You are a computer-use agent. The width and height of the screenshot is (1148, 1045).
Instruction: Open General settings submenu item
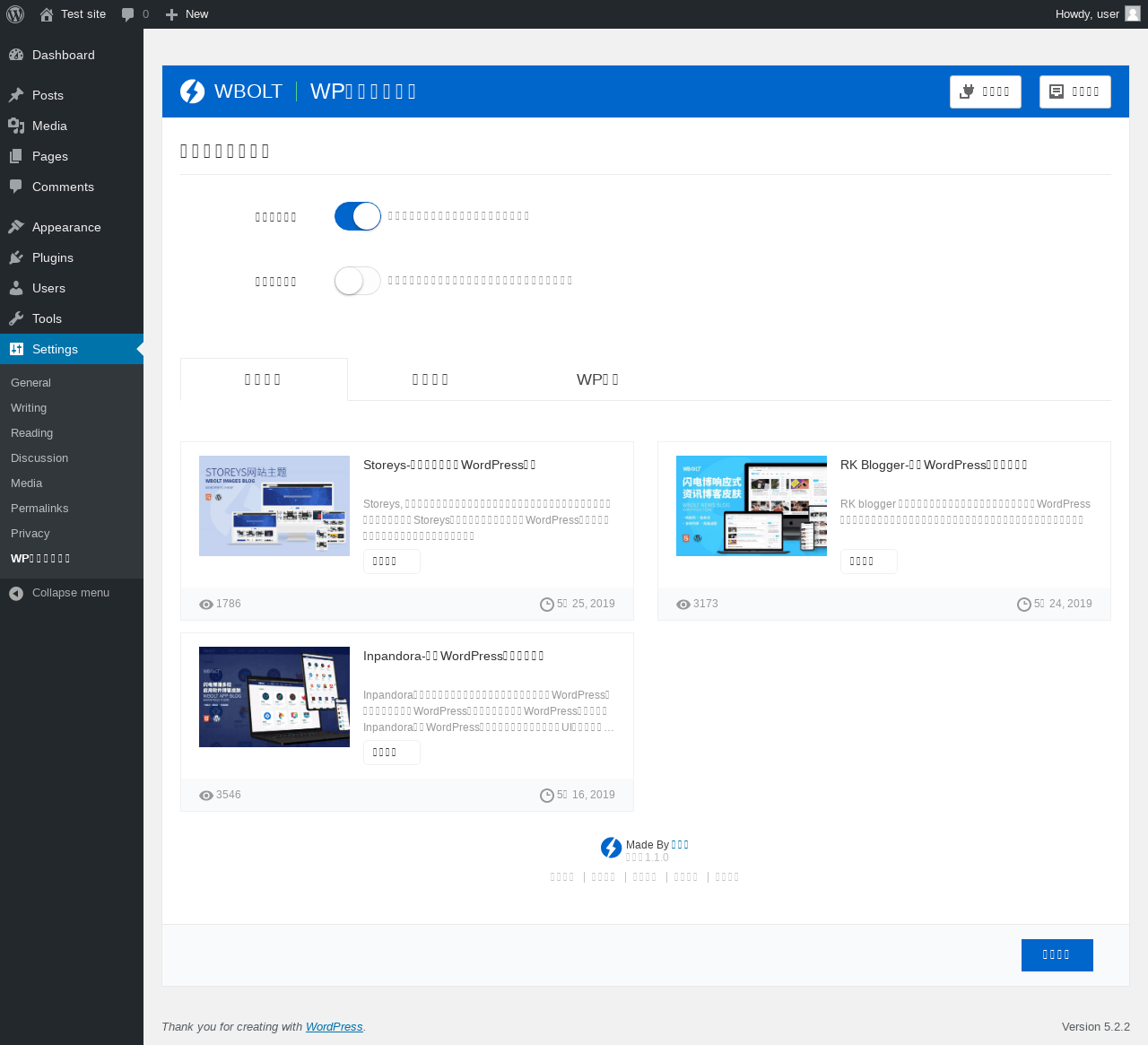point(72,382)
